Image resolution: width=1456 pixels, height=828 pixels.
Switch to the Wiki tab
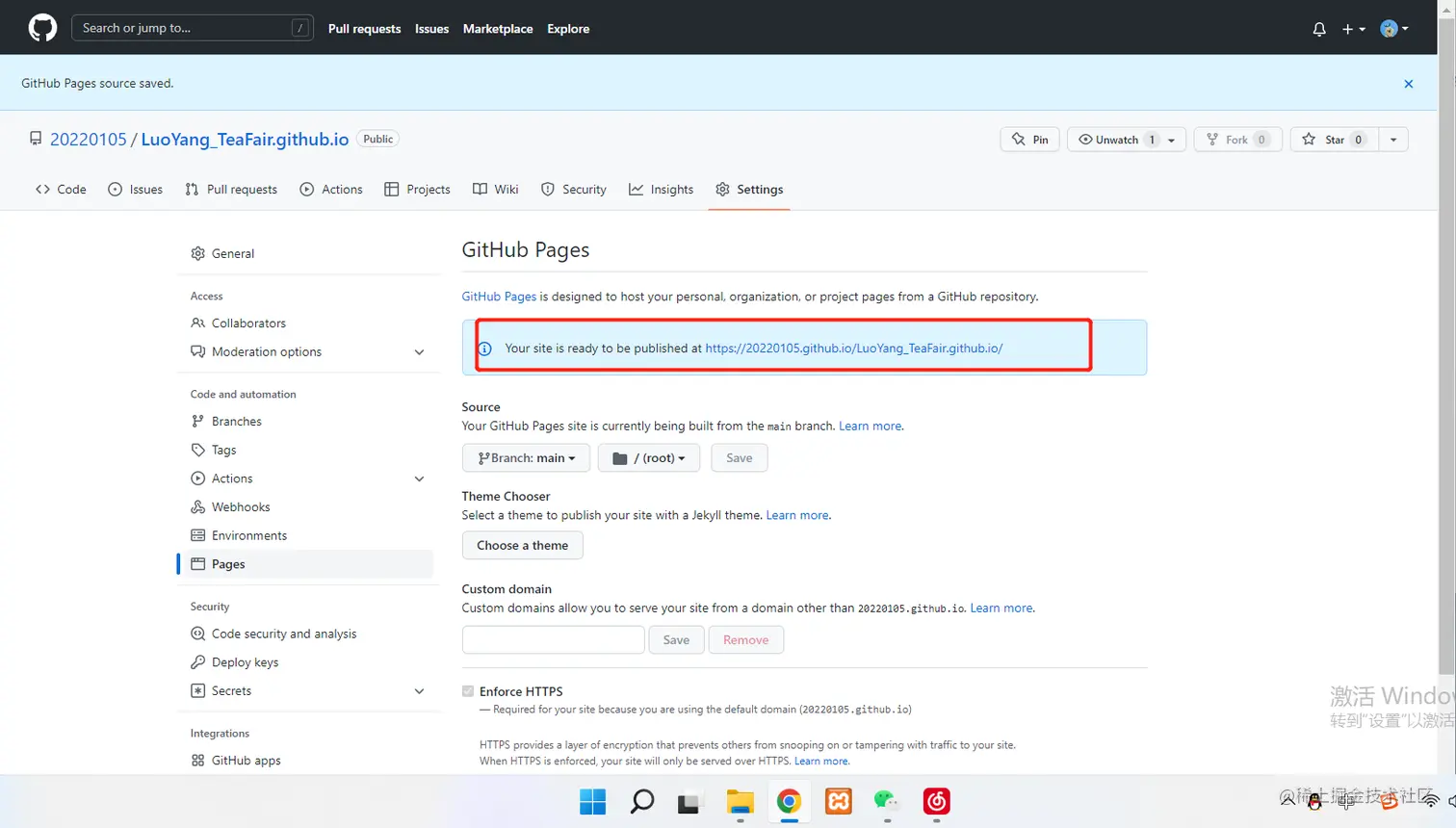496,190
